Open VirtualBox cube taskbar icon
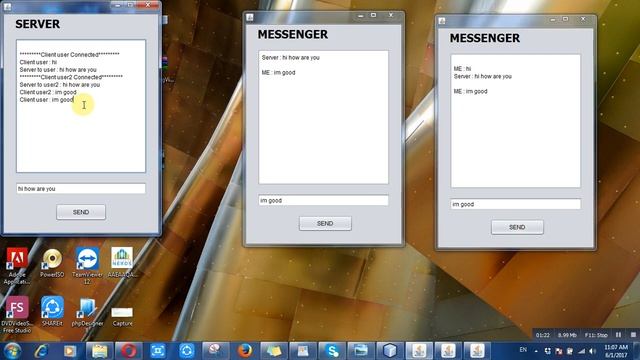The height and width of the screenshot is (360, 640). click(390, 351)
